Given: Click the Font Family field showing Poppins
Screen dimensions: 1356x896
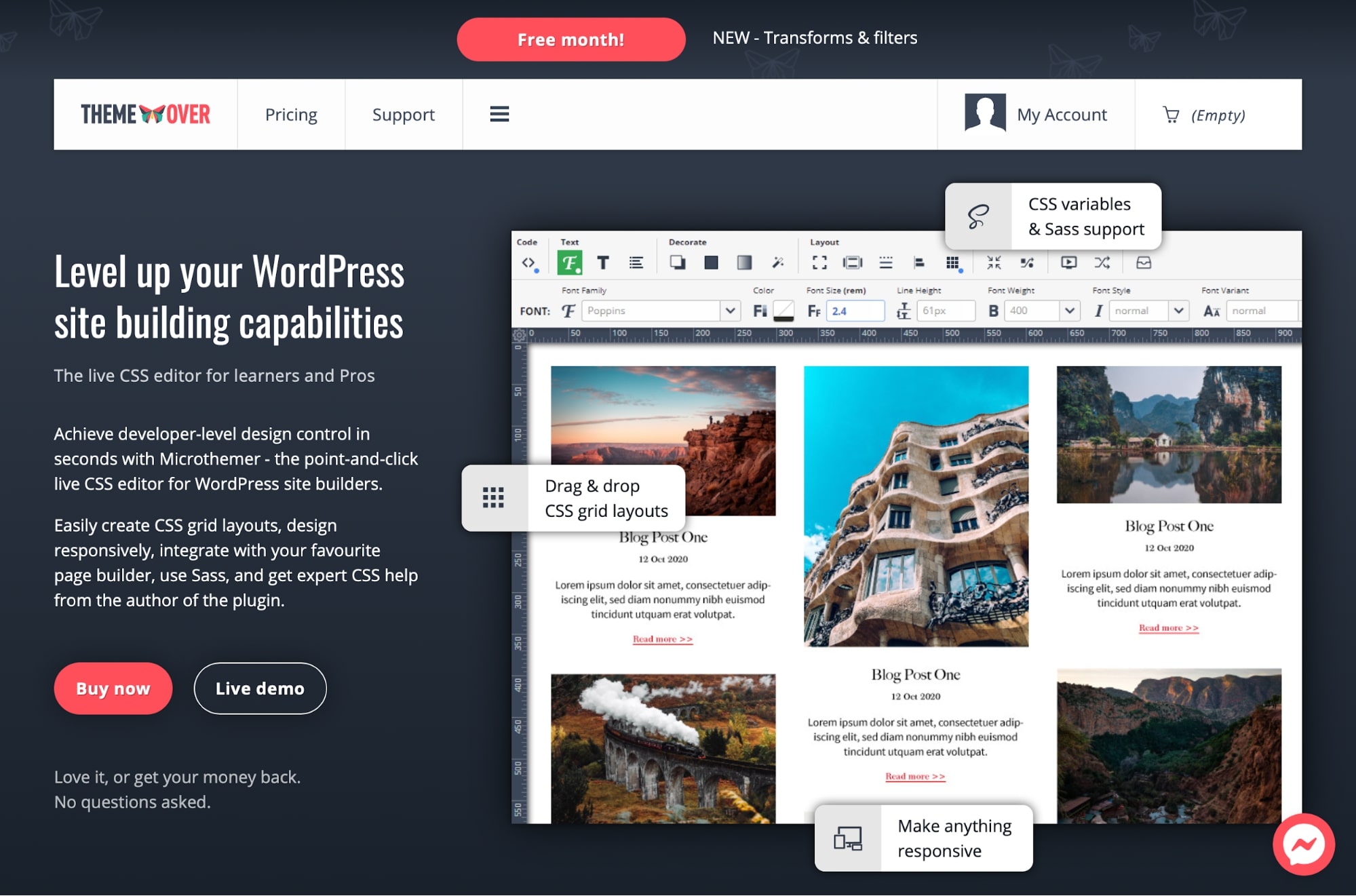Looking at the screenshot, I should point(651,311).
